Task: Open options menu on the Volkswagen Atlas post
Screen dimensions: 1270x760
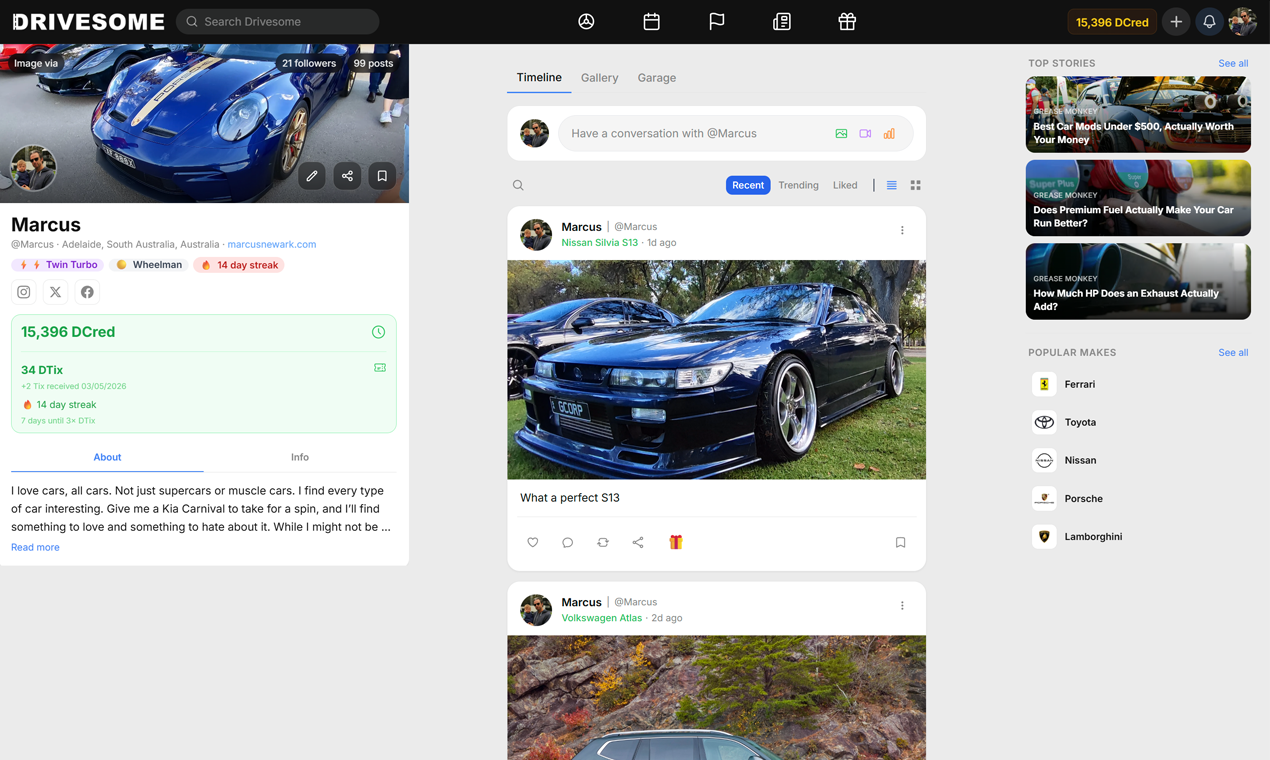Action: pyautogui.click(x=902, y=605)
